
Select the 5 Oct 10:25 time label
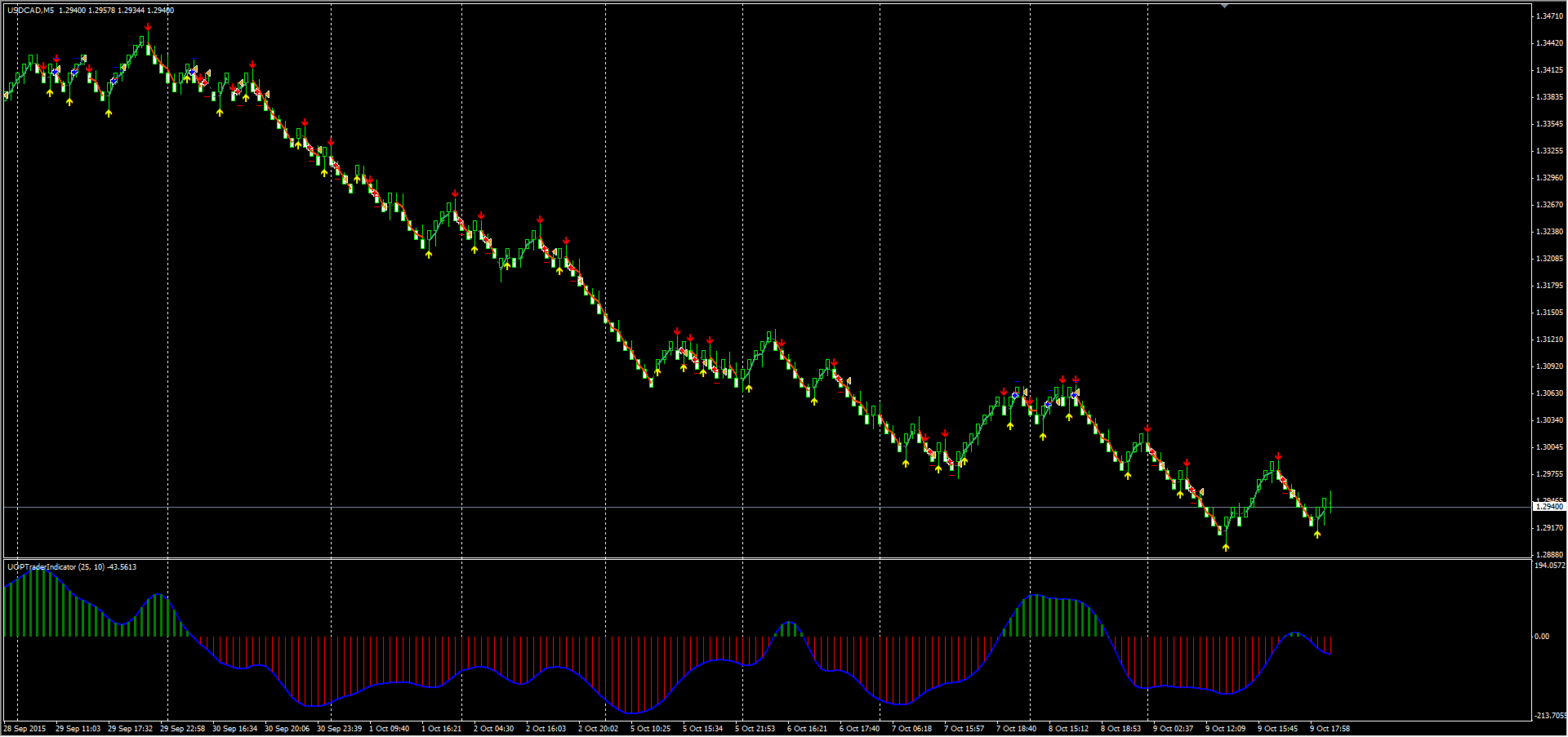coord(651,729)
